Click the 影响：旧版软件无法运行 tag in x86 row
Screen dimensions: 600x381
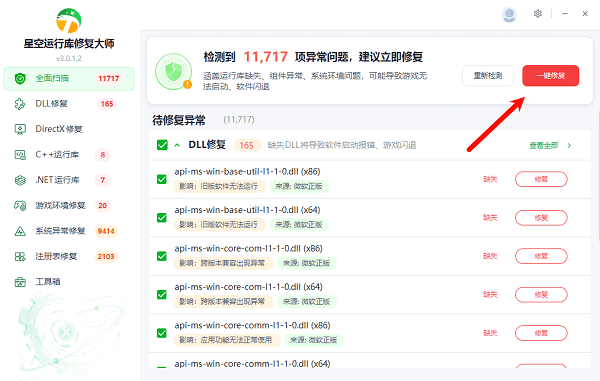pos(219,186)
